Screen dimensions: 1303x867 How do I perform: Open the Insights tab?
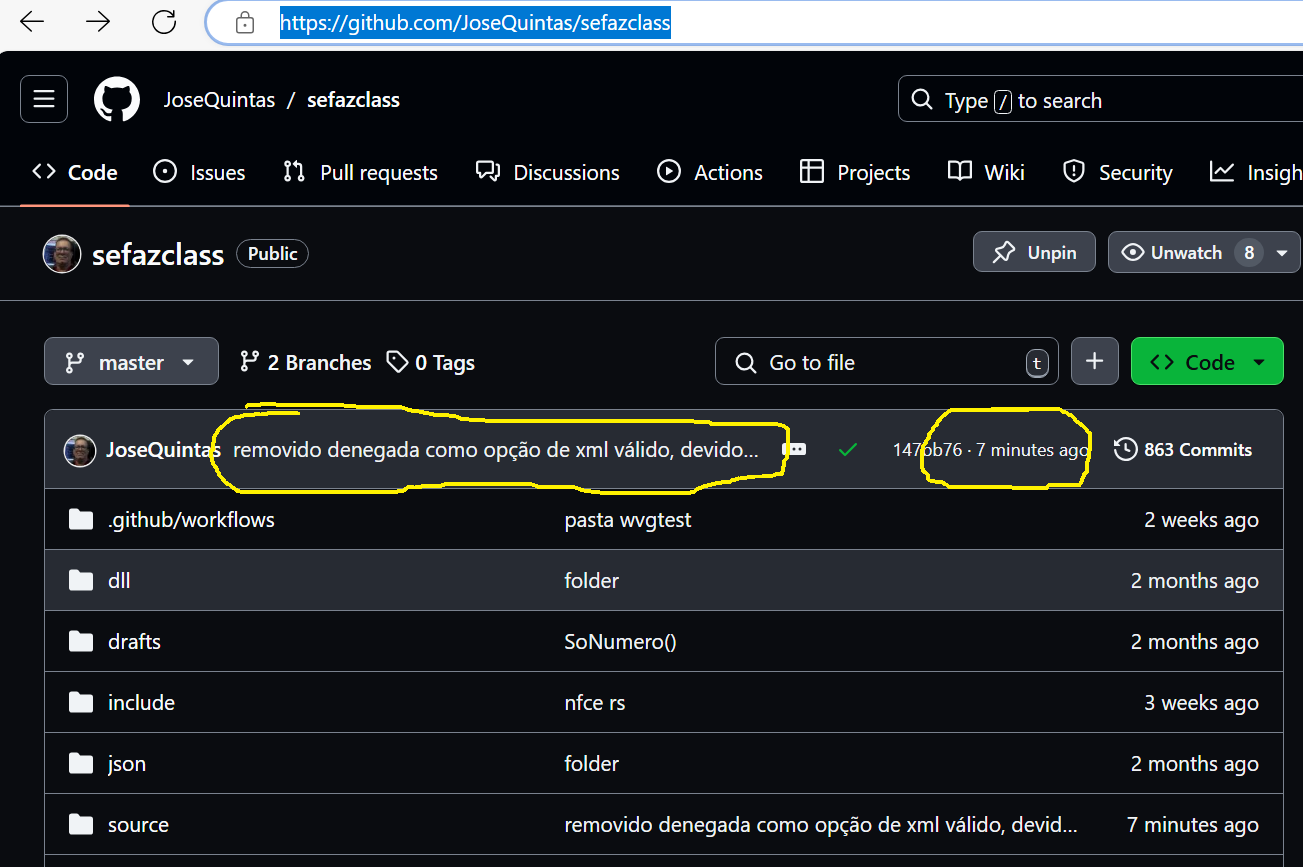coord(1255,172)
